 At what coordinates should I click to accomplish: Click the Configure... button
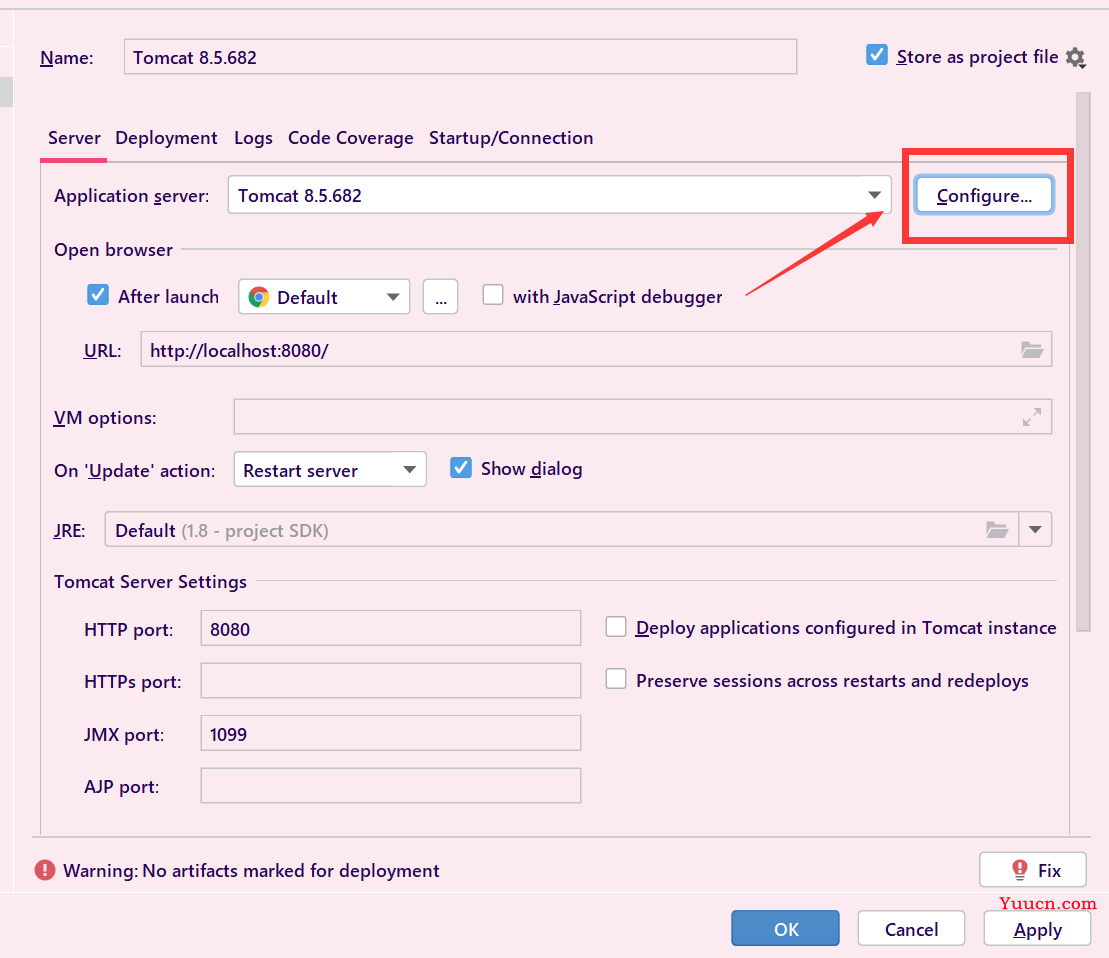tap(984, 195)
